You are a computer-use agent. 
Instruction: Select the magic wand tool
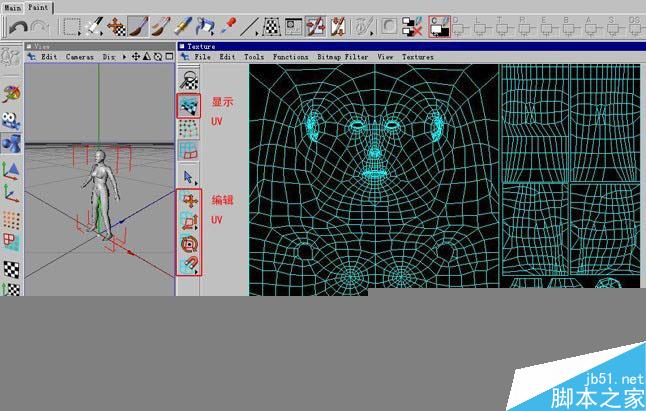tap(94, 27)
